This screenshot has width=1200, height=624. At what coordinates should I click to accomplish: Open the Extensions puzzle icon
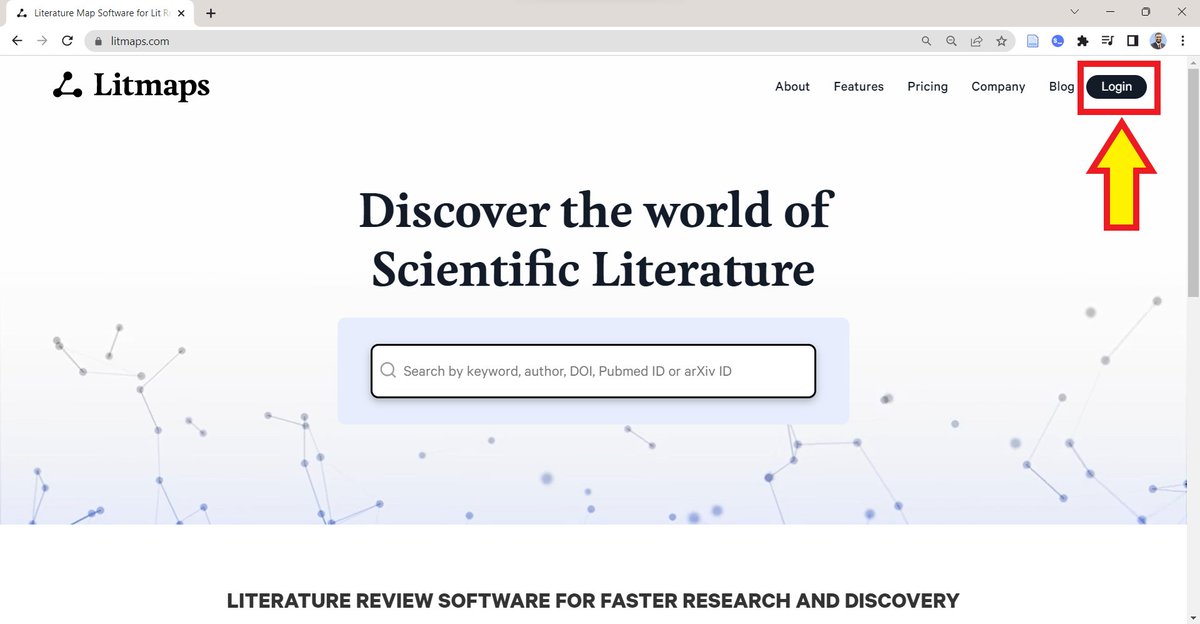click(x=1082, y=41)
